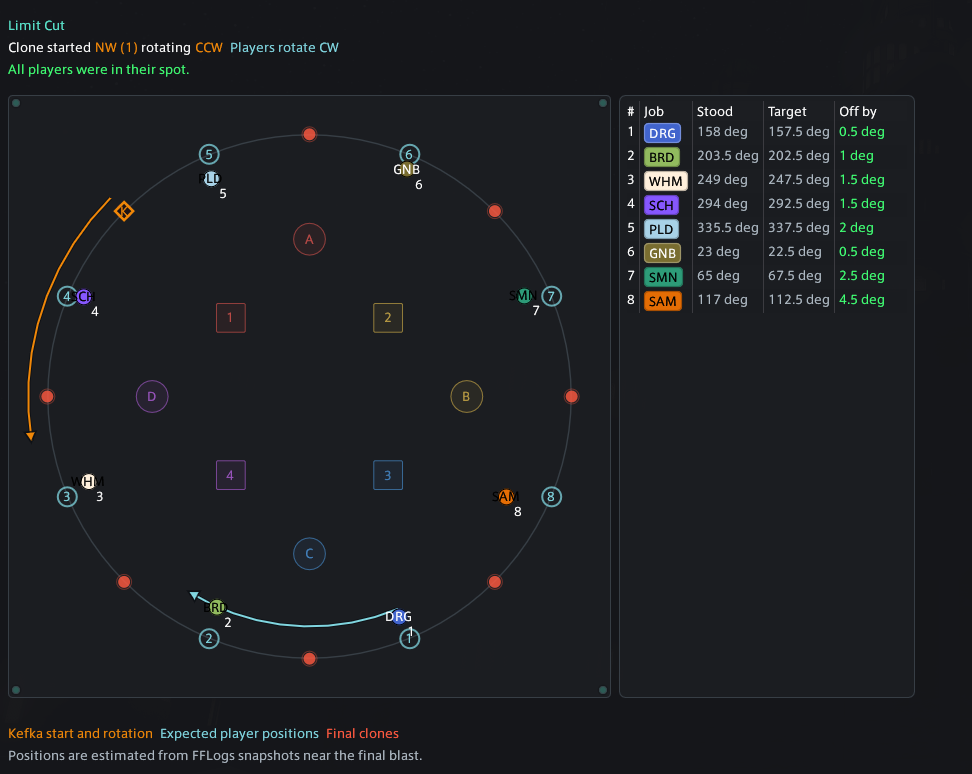Click the Kefka start and rotation legend

coord(80,733)
